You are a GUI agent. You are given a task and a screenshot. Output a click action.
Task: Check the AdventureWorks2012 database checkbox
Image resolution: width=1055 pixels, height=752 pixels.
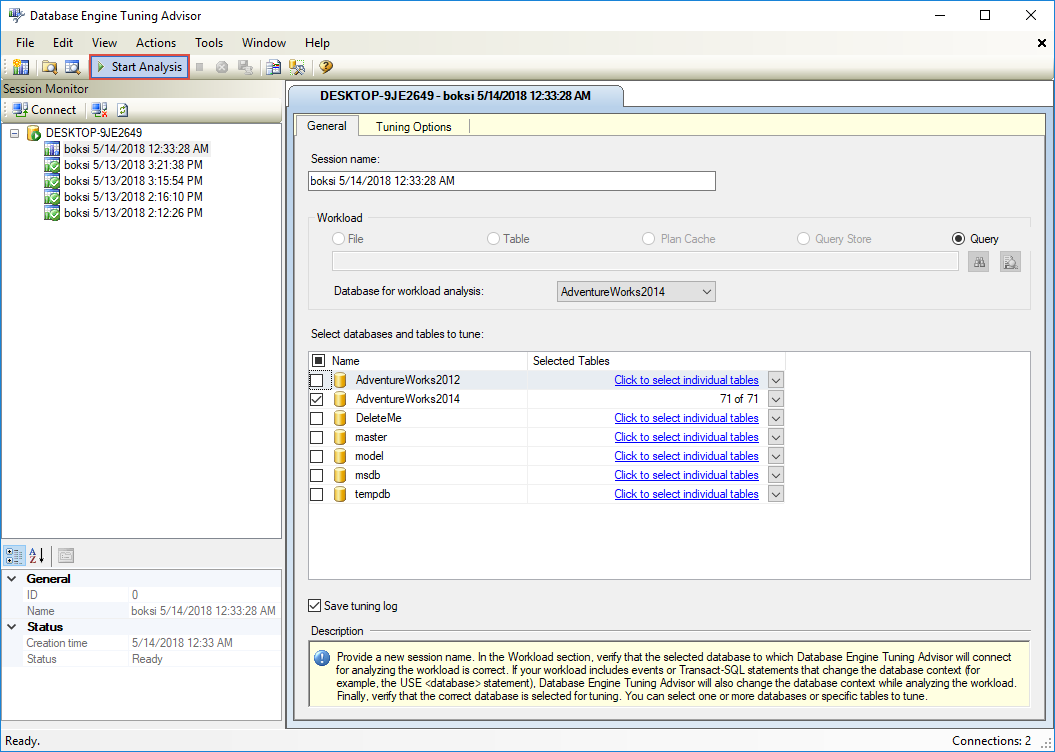point(316,380)
